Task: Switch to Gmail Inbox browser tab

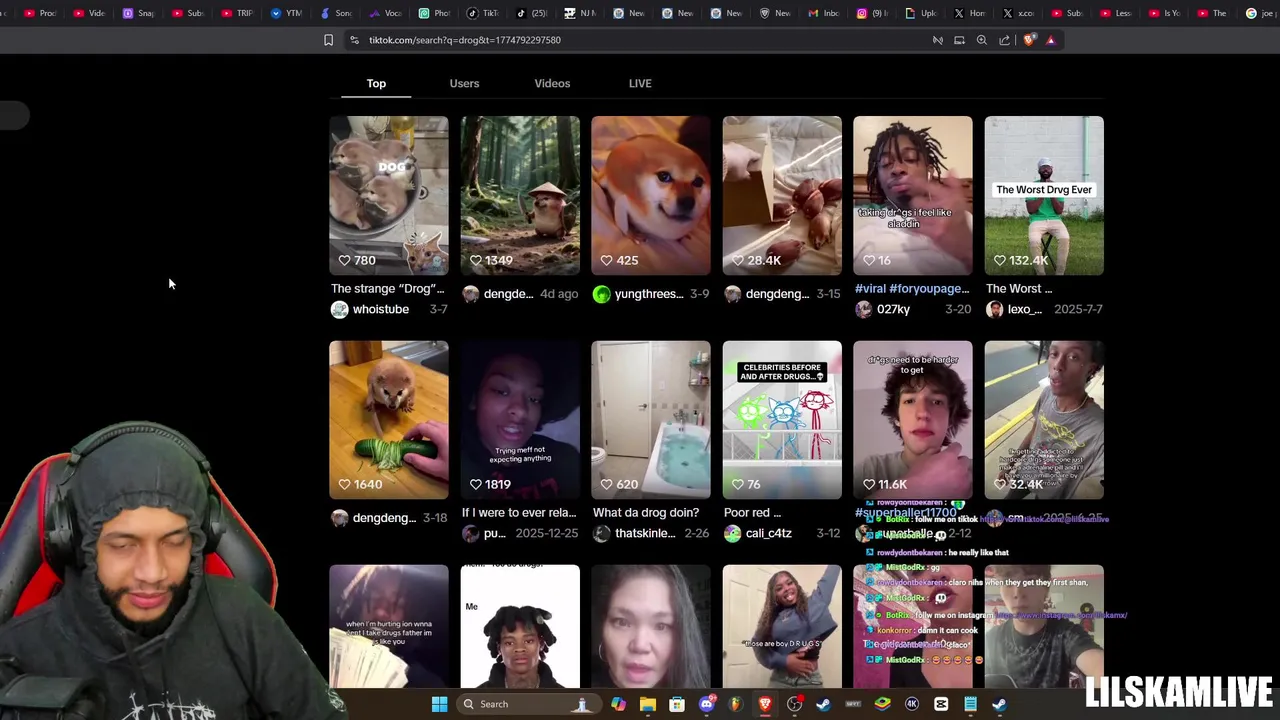Action: click(825, 13)
